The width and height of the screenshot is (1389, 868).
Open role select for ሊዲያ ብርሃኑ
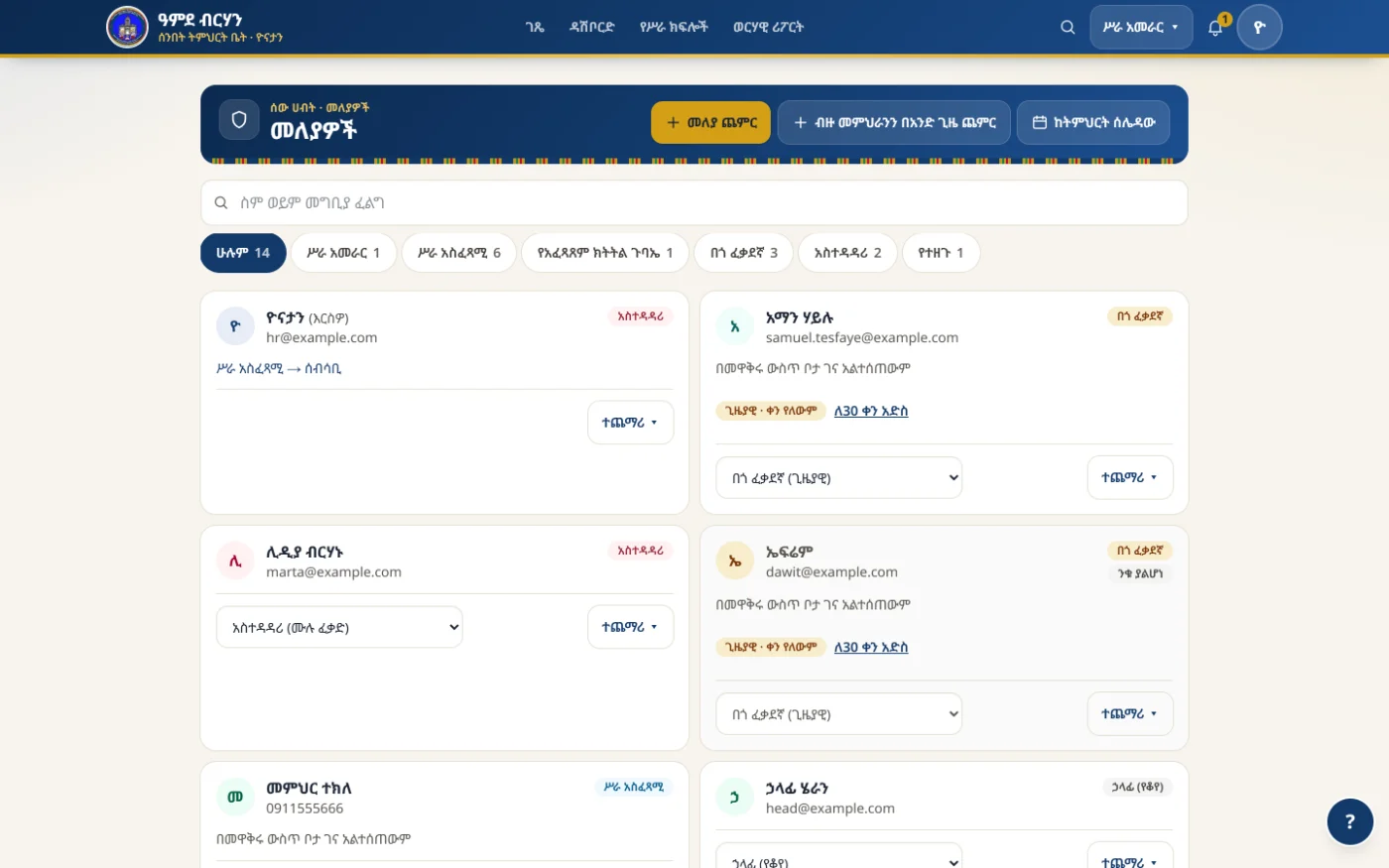339,627
